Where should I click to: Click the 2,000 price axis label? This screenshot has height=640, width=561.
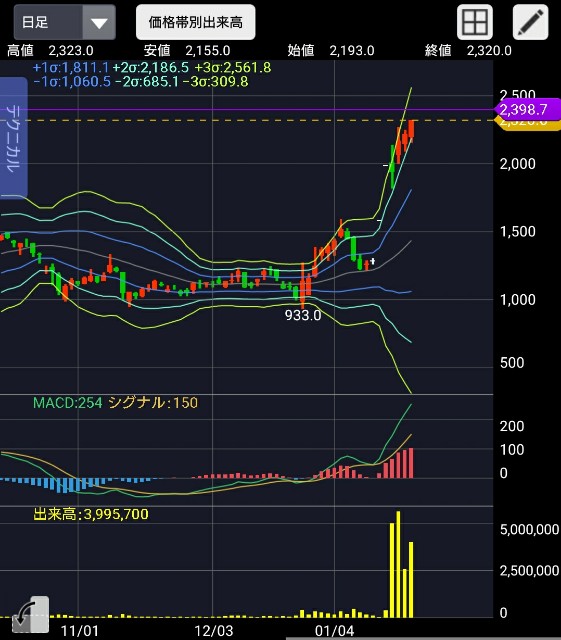517,164
